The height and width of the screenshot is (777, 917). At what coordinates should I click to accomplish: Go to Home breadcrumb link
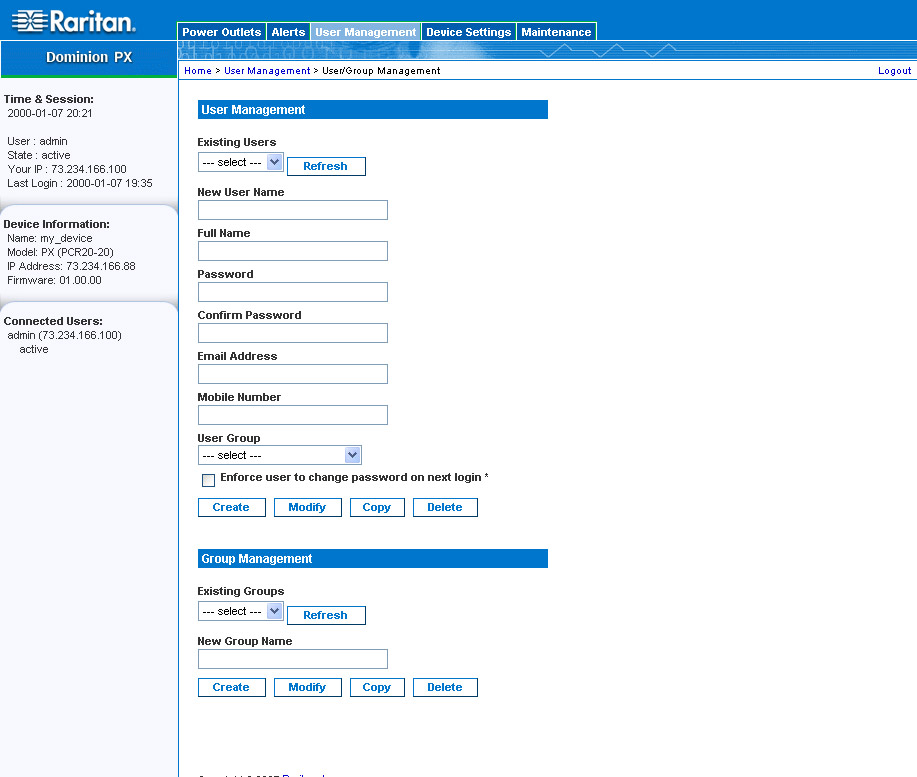pos(197,71)
